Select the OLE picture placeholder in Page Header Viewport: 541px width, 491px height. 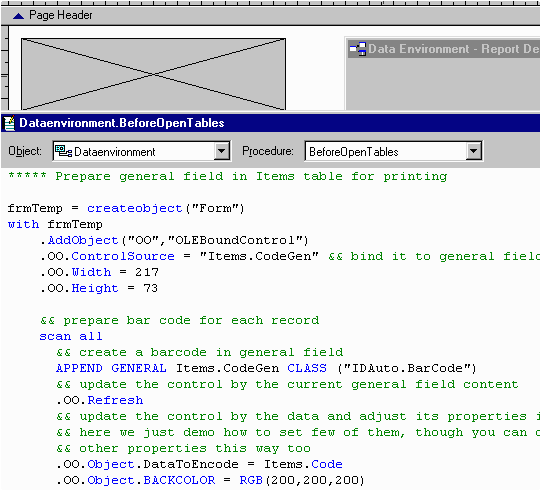tap(154, 74)
